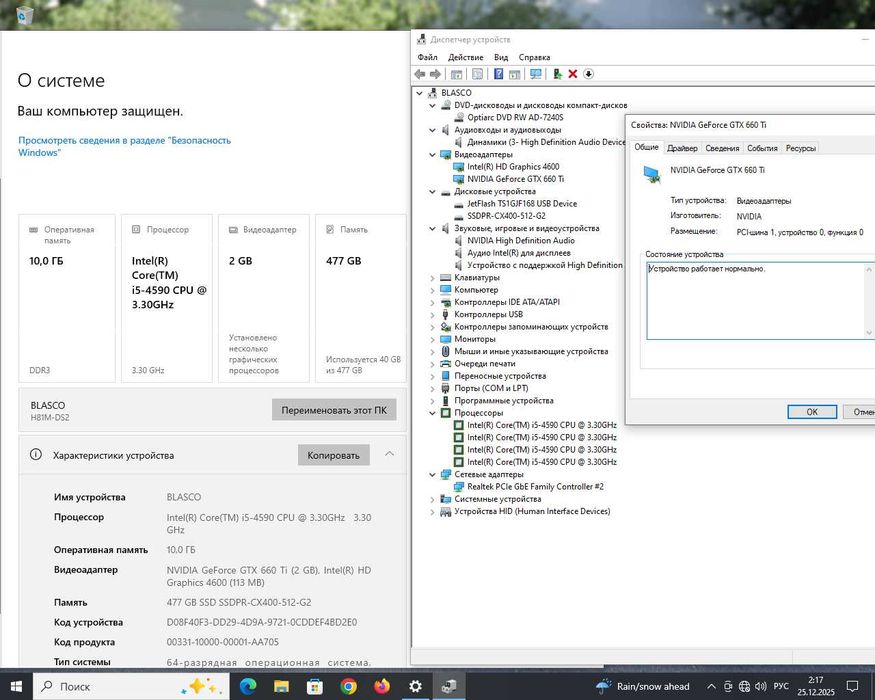Open Firefox from the taskbar
Image resolution: width=875 pixels, height=700 pixels.
click(382, 686)
